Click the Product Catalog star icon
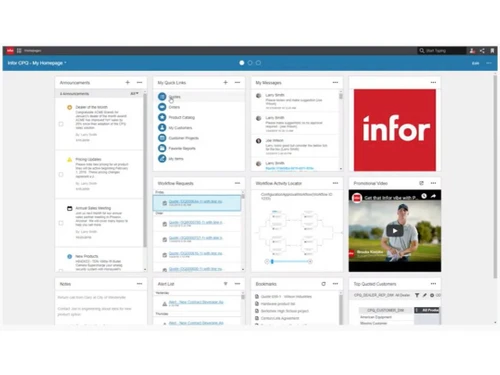Viewport: 500px width, 375px height. pos(162,117)
